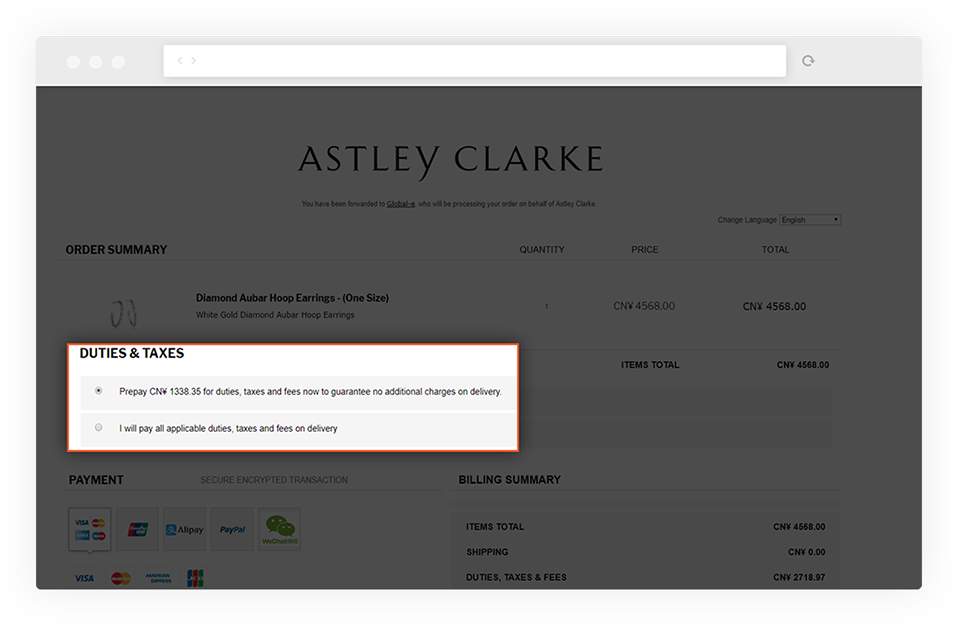Open the Global-e link
Image resolution: width=958 pixels, height=626 pixels.
tap(401, 204)
